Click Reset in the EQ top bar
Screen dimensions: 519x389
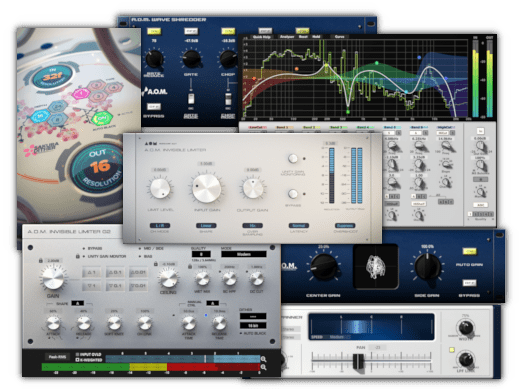coord(303,37)
